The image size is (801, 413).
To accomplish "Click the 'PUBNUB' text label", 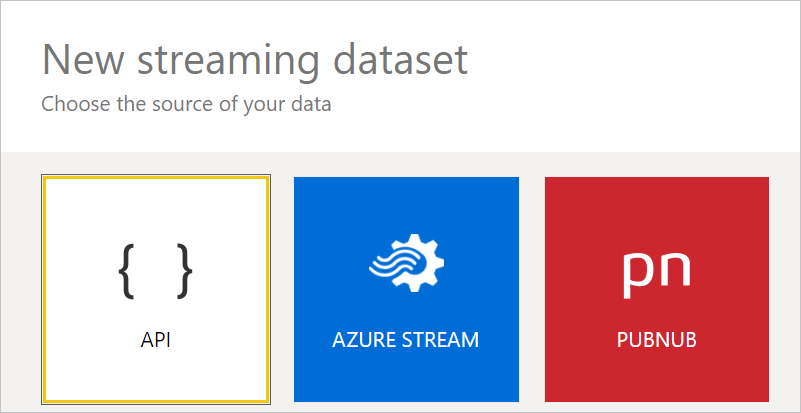I will click(656, 340).
